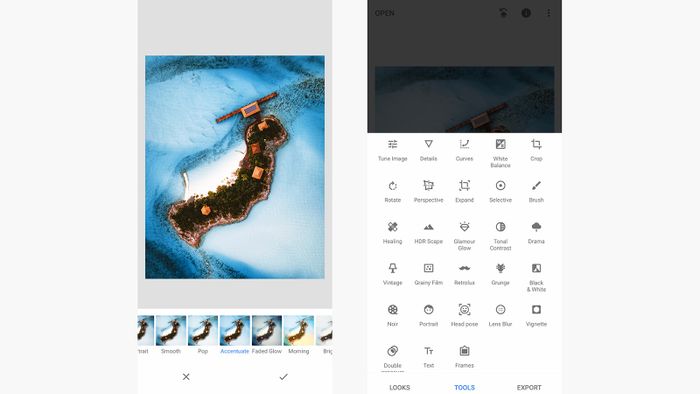The image size is (700, 394).
Task: Open the Tonal Contrast tool
Action: click(x=500, y=236)
